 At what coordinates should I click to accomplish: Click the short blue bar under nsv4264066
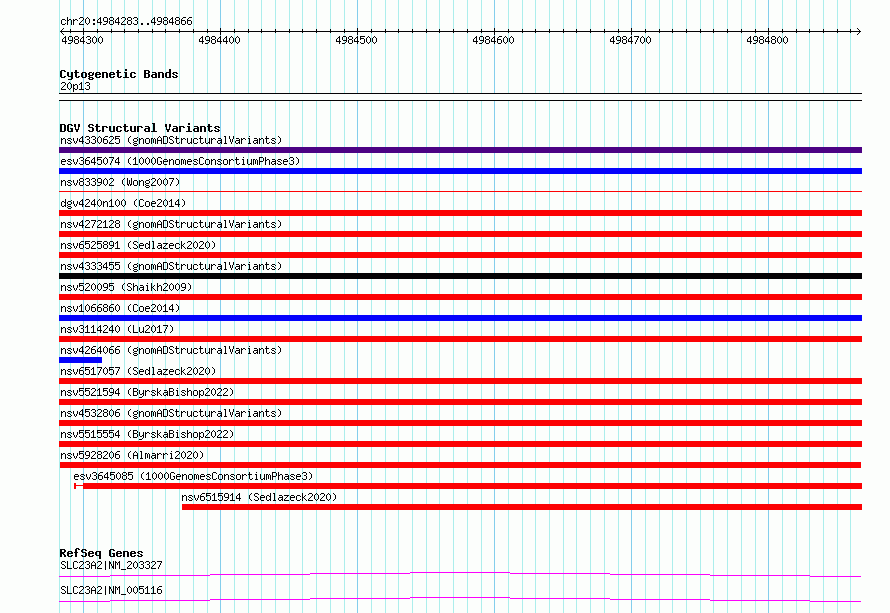[81, 360]
